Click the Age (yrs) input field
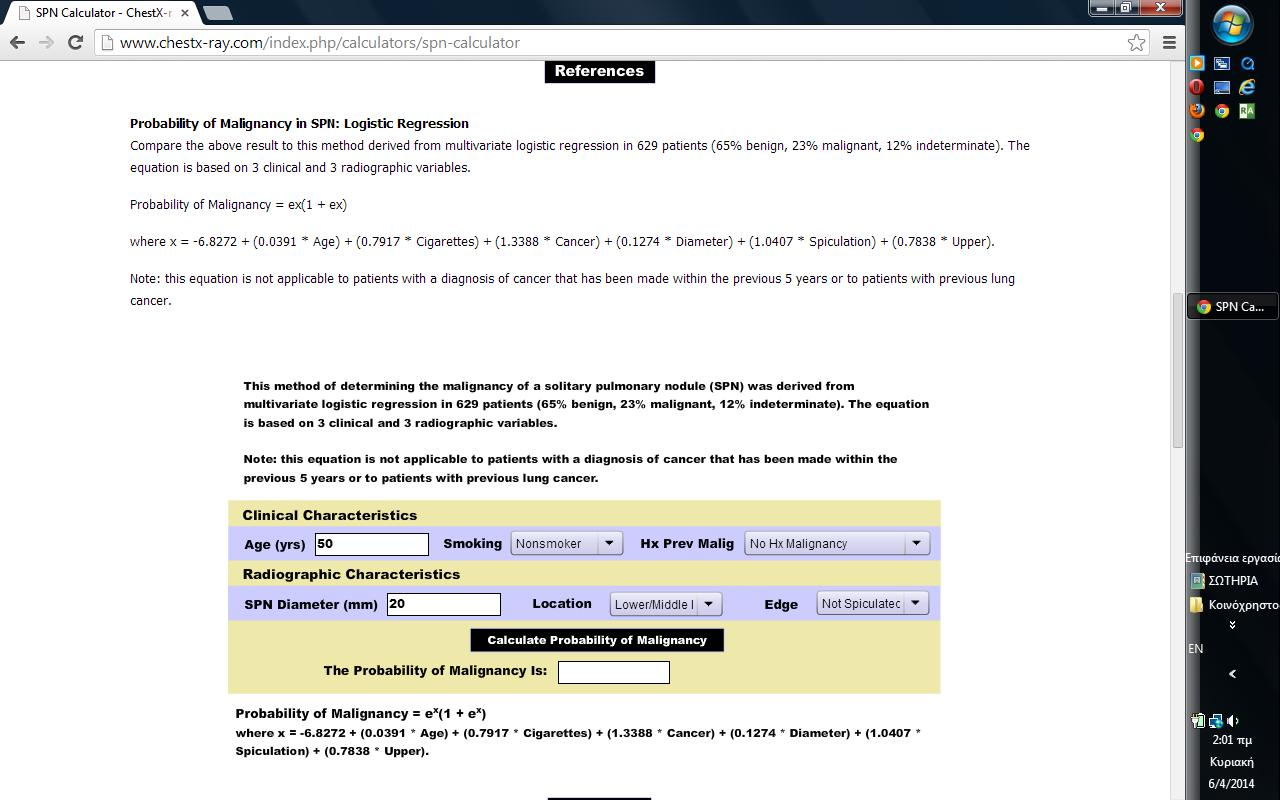1280x800 pixels. pos(372,544)
